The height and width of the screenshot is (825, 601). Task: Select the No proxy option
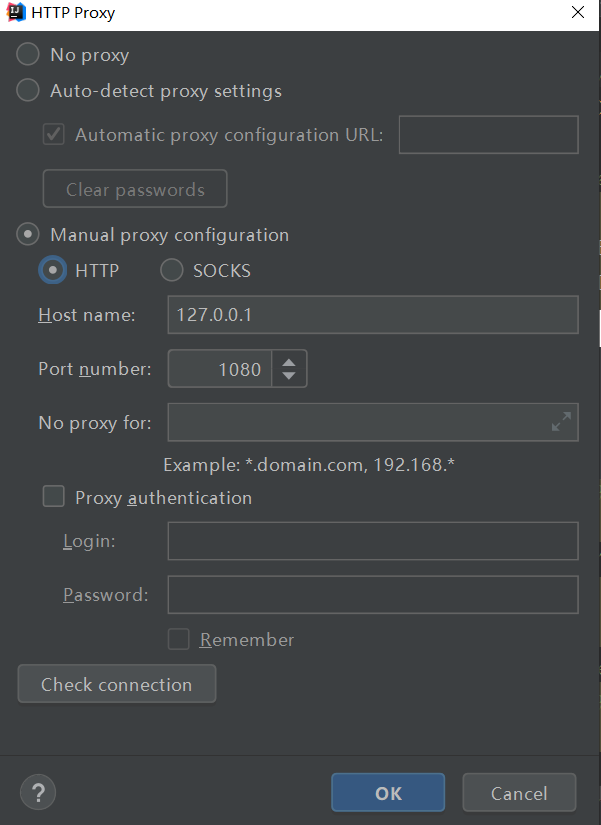pyautogui.click(x=28, y=54)
